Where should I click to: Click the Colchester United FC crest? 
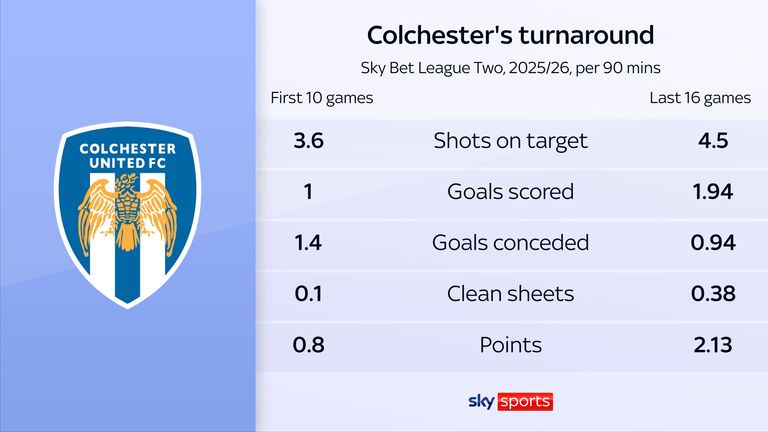click(127, 216)
